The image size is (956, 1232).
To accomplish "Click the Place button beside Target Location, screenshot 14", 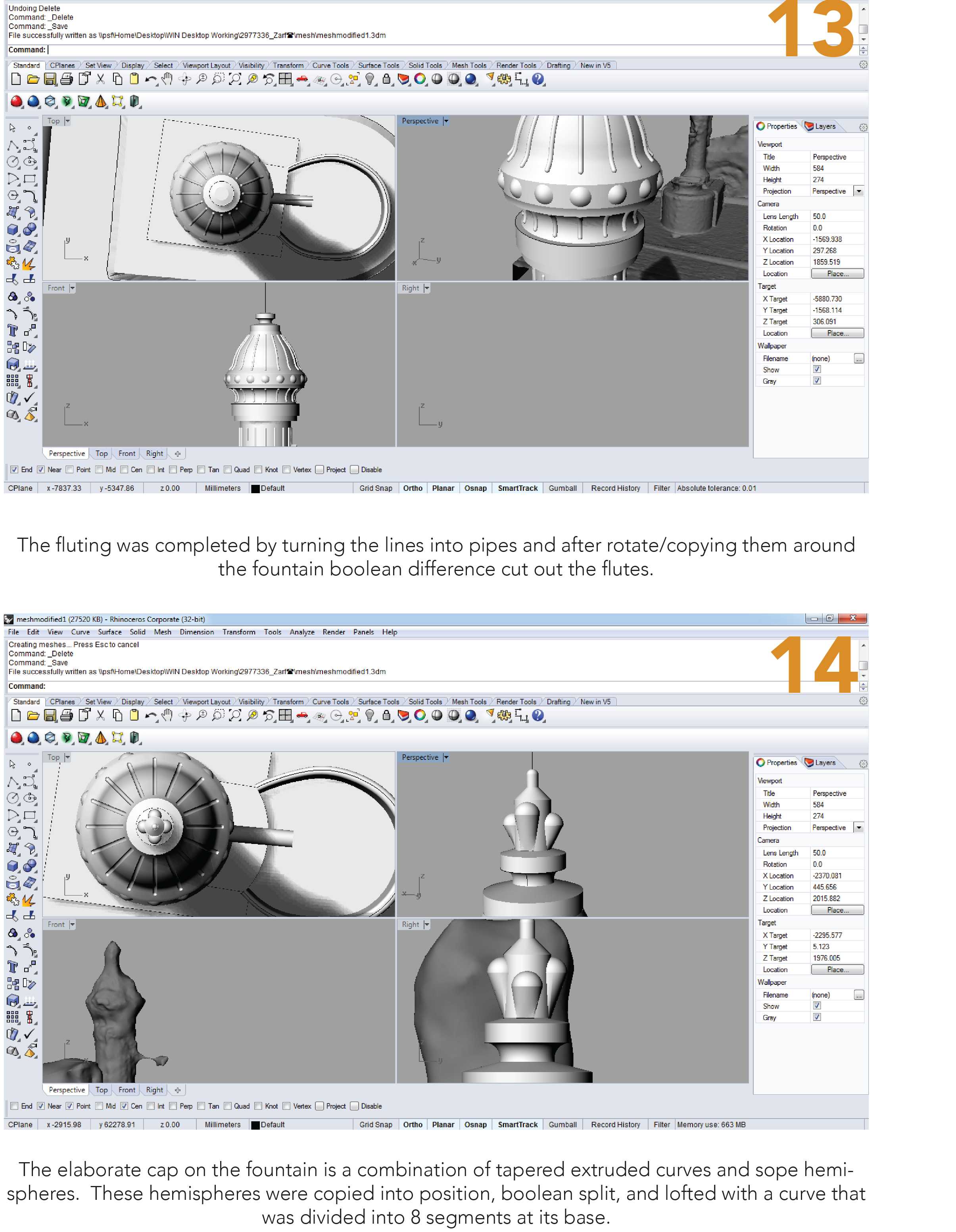I will (837, 970).
